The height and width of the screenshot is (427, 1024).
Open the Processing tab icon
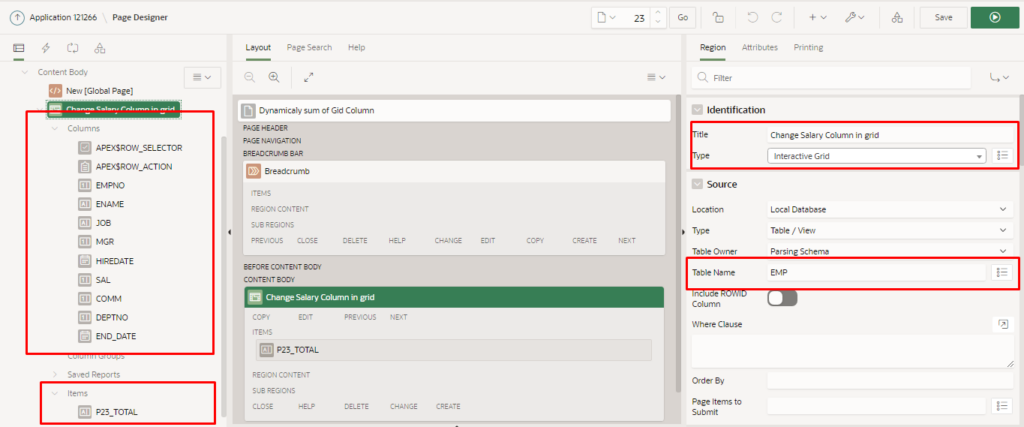[73, 48]
